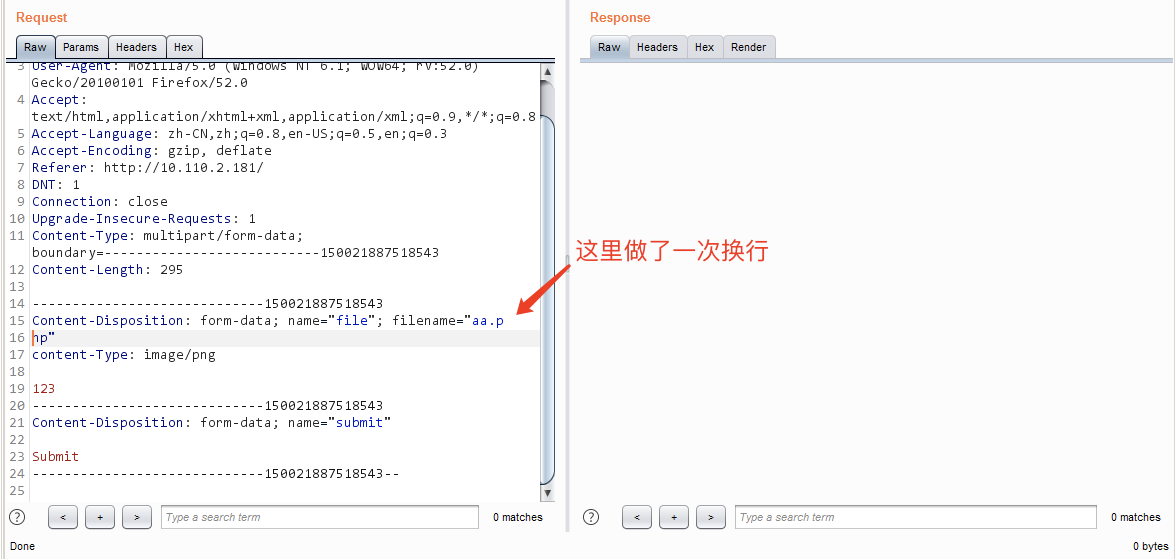Image resolution: width=1175 pixels, height=559 pixels.
Task: Focus the Request search term field
Action: coord(320,517)
